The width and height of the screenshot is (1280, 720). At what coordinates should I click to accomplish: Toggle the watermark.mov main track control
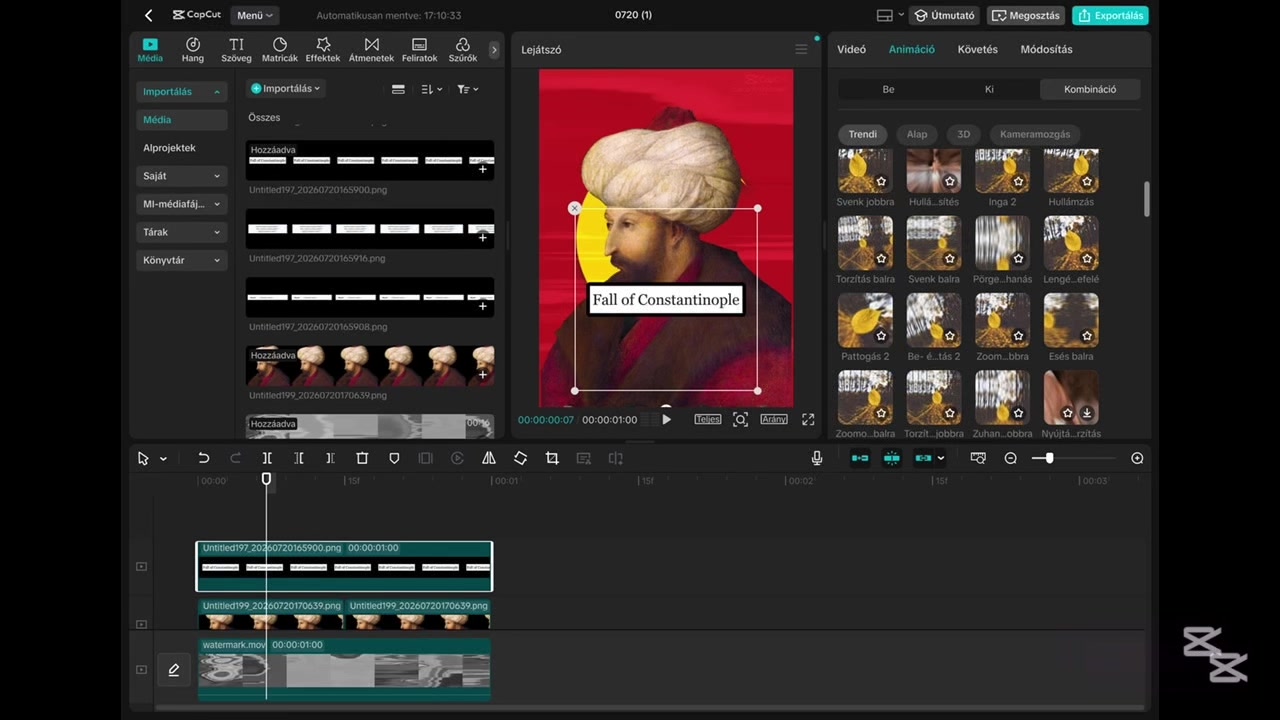(x=141, y=670)
